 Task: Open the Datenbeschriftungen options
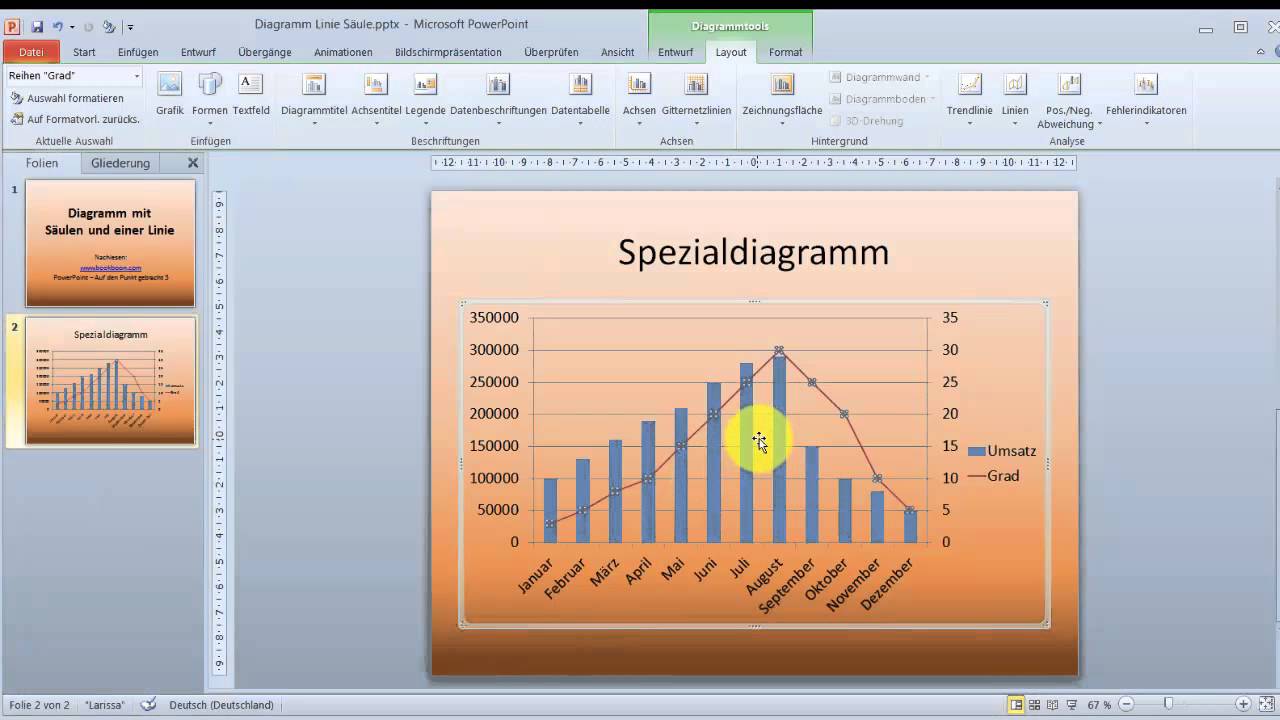(x=498, y=100)
